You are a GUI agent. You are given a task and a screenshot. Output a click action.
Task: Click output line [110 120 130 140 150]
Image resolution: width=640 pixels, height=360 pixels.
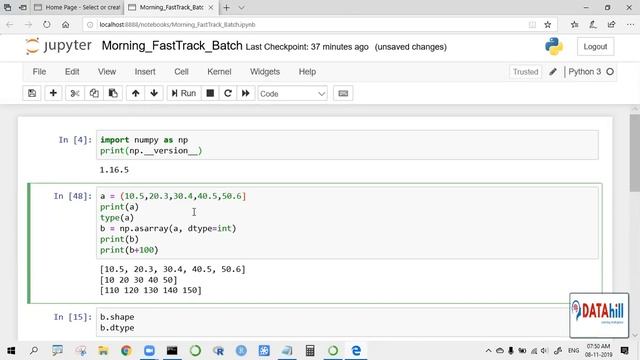coord(151,290)
